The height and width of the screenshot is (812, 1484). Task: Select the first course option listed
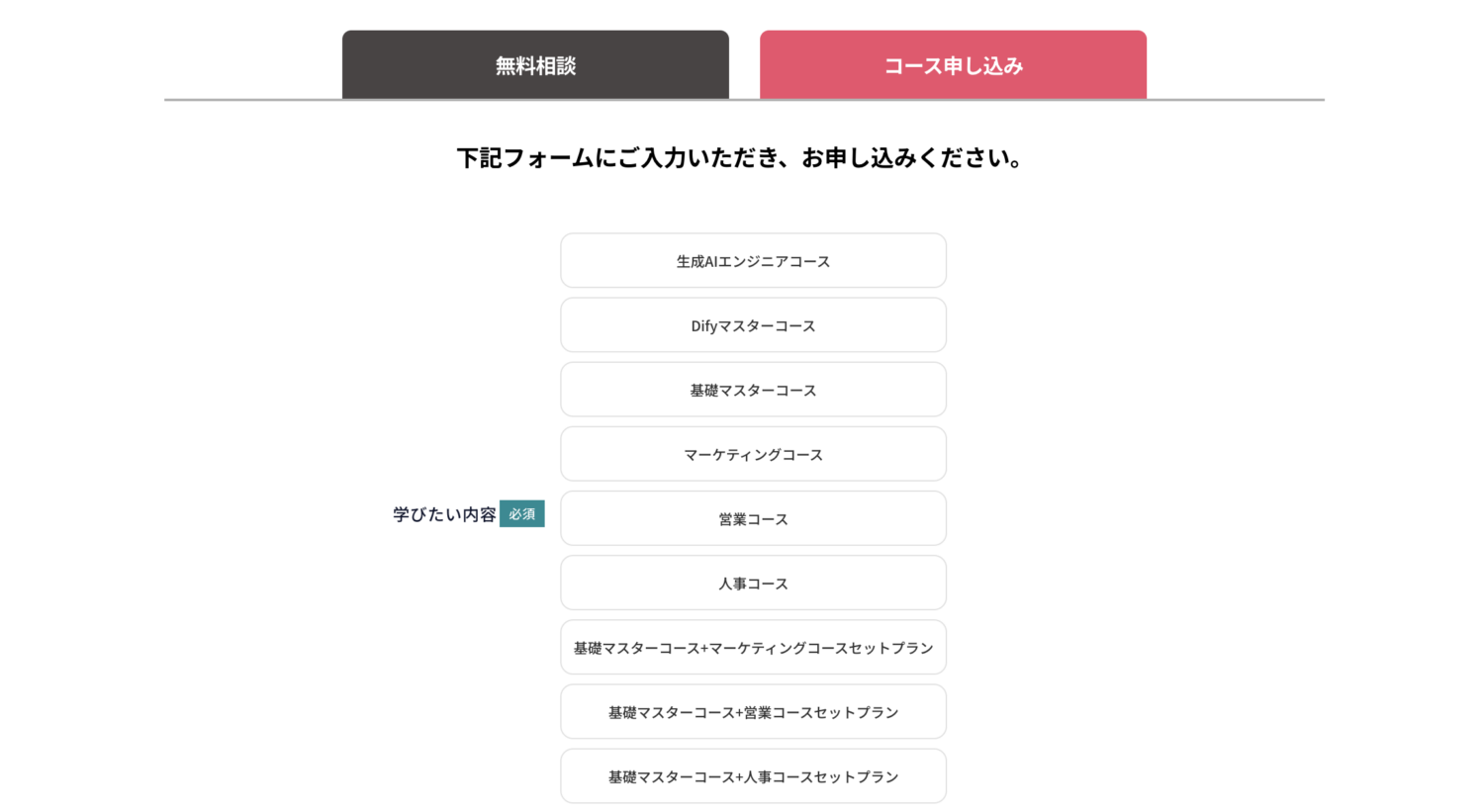click(x=753, y=260)
